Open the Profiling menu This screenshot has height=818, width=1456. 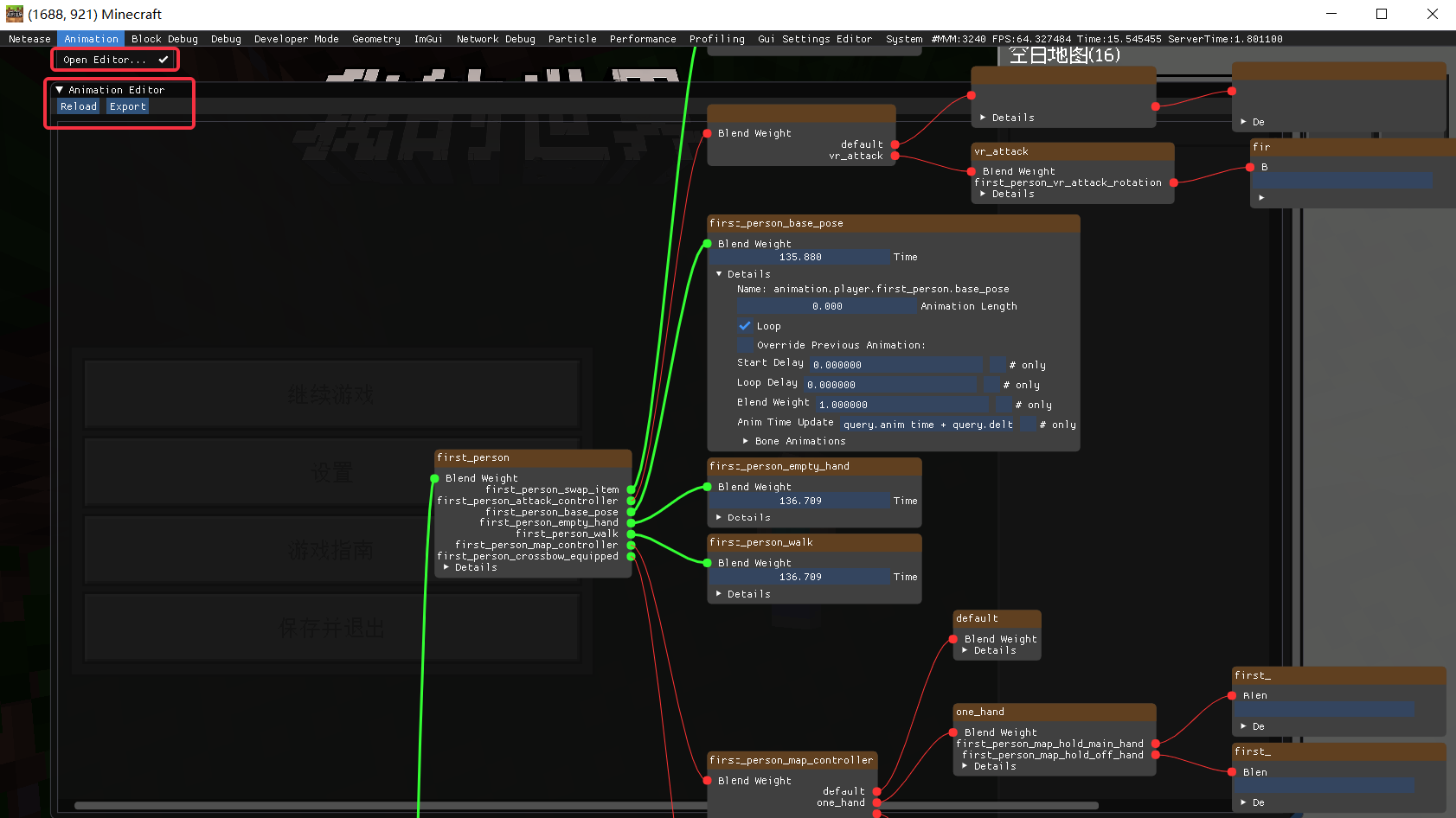coord(716,39)
